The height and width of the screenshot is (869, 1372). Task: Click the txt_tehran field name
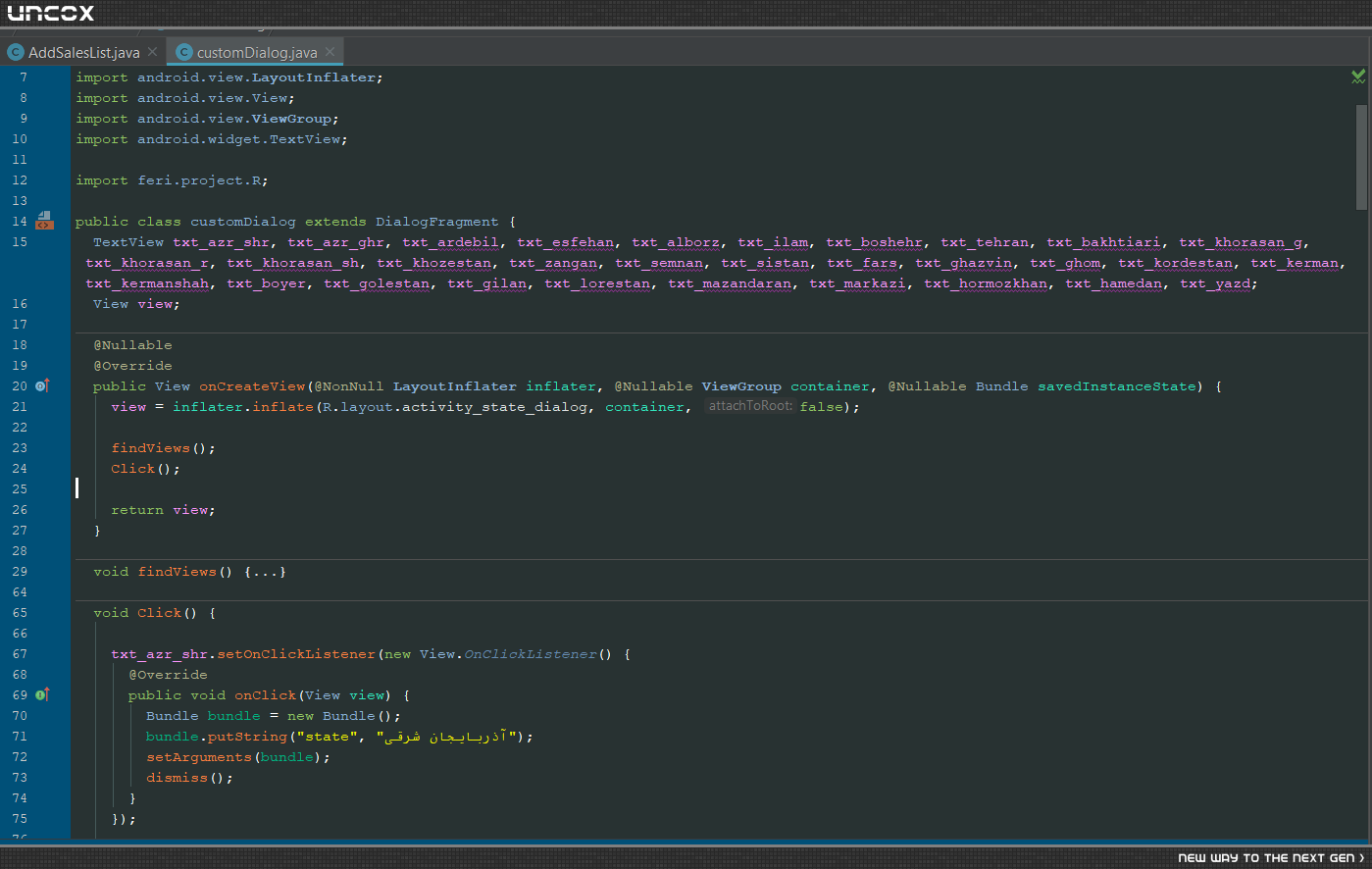coord(985,242)
